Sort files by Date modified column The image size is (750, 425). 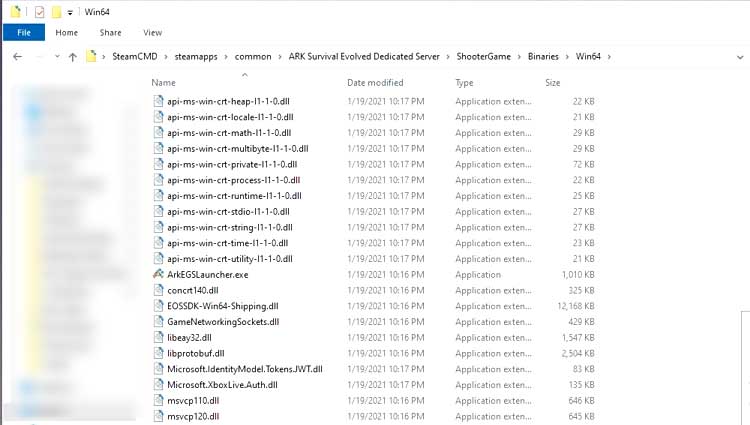(x=375, y=83)
